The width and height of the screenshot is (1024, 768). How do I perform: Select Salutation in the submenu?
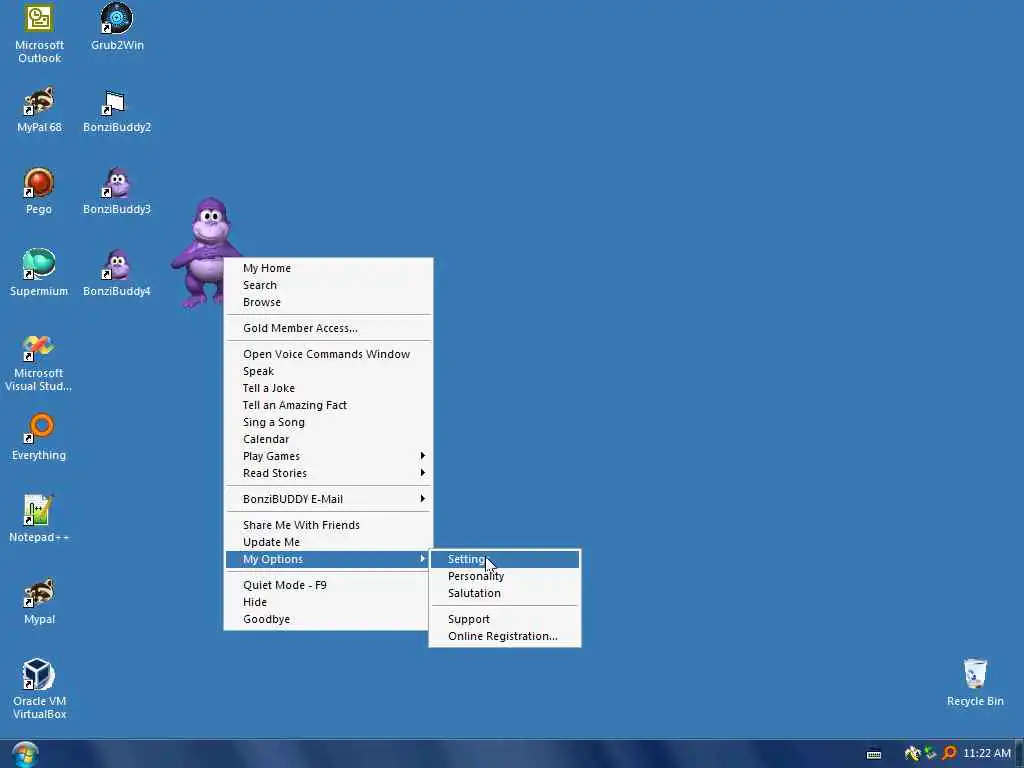point(505,593)
